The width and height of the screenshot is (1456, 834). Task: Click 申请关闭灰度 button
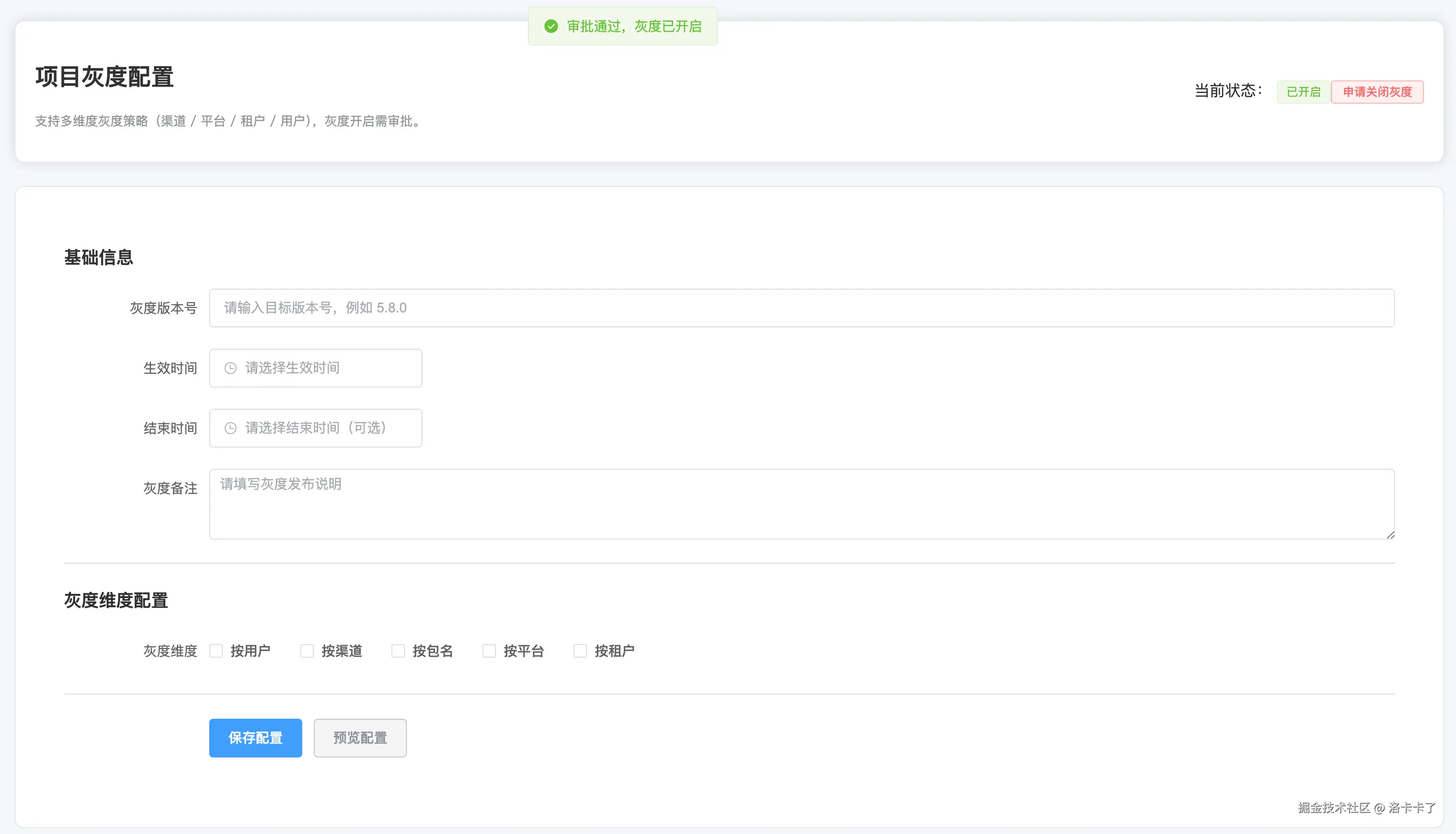1377,92
